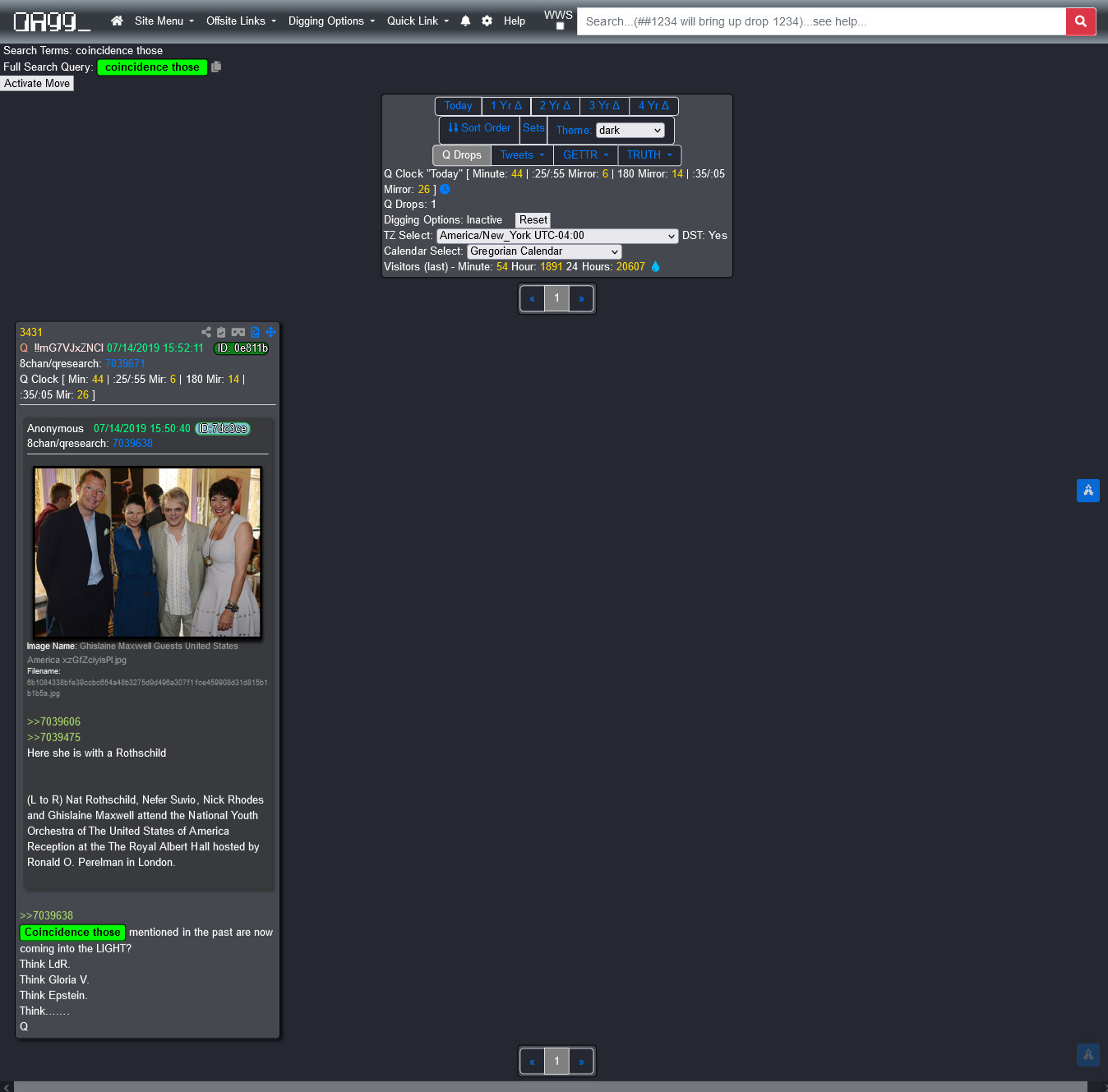Click the horizontal scrollbar at page bottom
This screenshot has width=1108, height=1092.
click(x=551, y=1086)
